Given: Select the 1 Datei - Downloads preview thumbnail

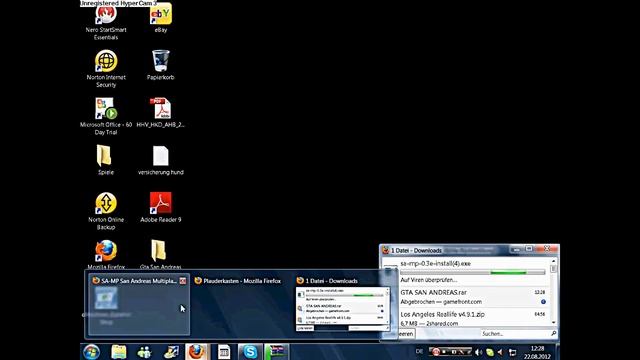Looking at the screenshot, I should pos(343,309).
